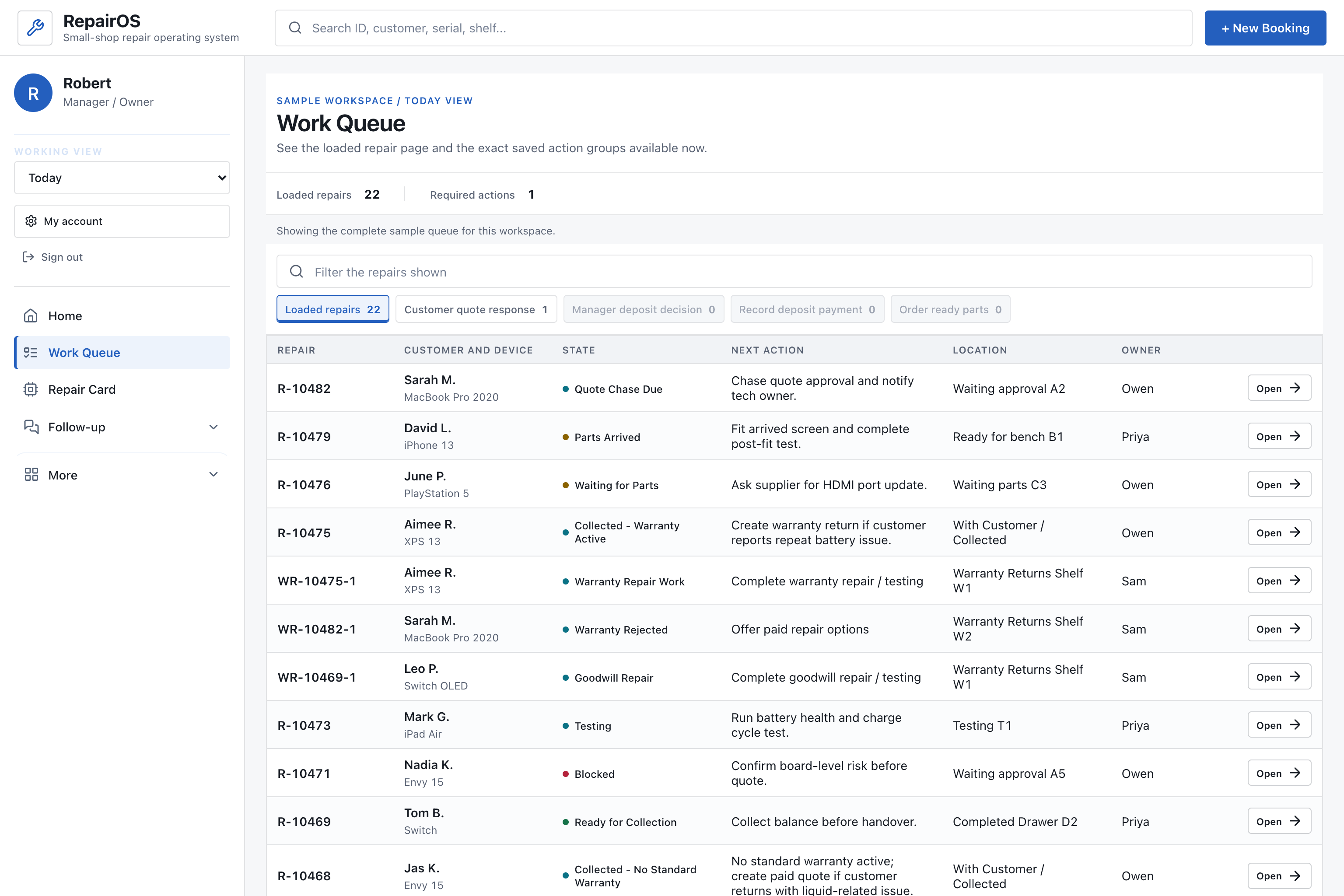Go to Home in the sidebar

pyautogui.click(x=122, y=316)
